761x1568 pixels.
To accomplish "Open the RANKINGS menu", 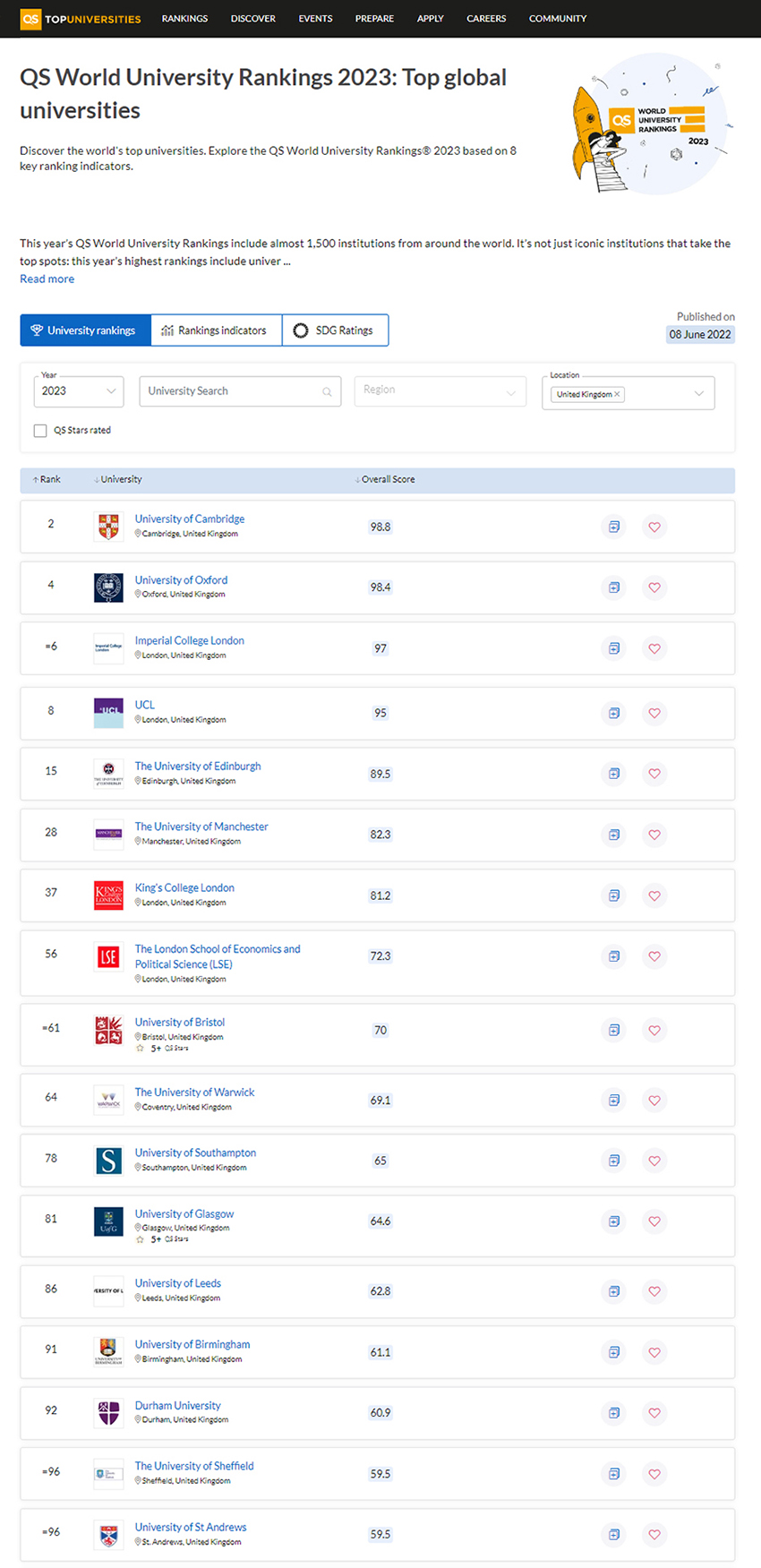I will coord(184,19).
